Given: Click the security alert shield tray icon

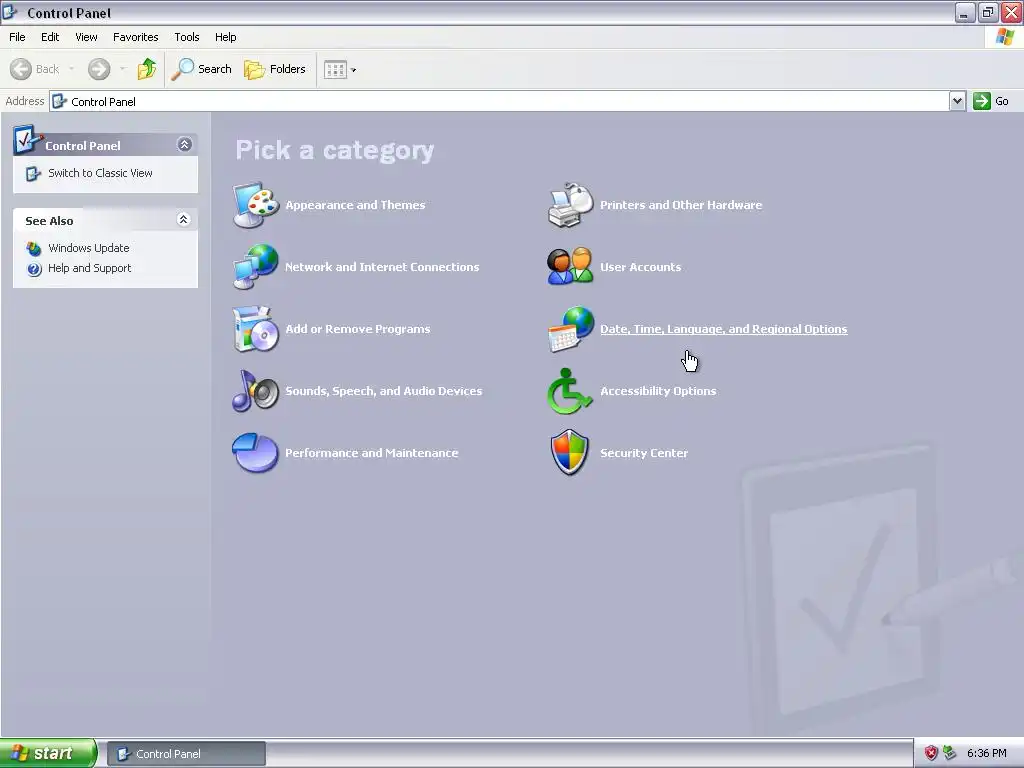Looking at the screenshot, I should (931, 753).
